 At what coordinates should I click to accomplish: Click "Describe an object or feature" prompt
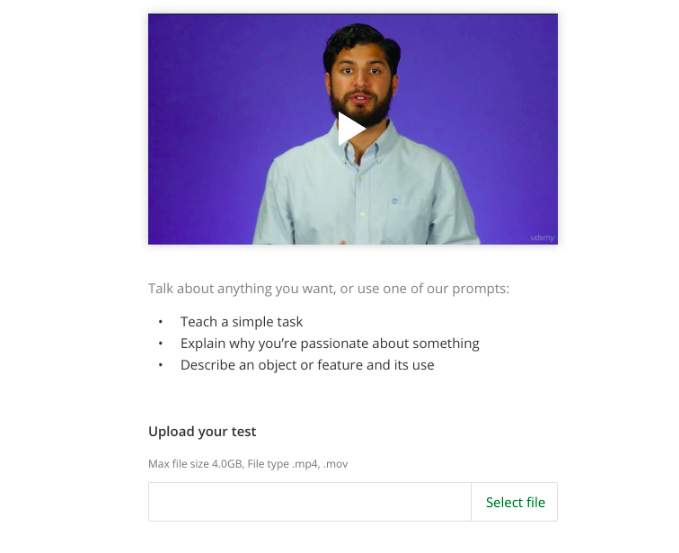click(x=307, y=365)
